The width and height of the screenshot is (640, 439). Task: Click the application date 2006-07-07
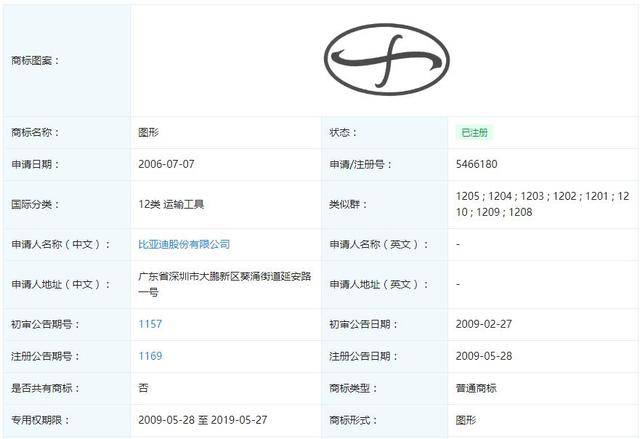tap(166, 164)
